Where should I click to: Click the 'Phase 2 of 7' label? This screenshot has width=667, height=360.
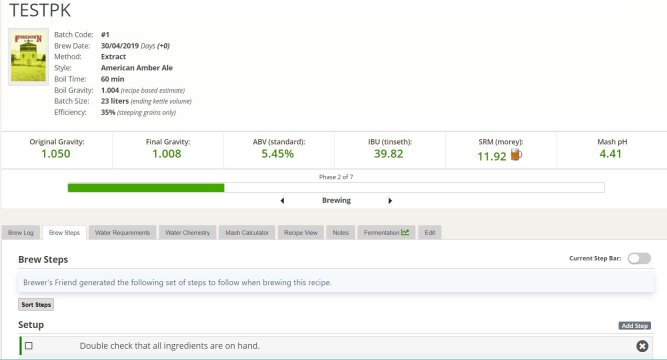point(336,177)
